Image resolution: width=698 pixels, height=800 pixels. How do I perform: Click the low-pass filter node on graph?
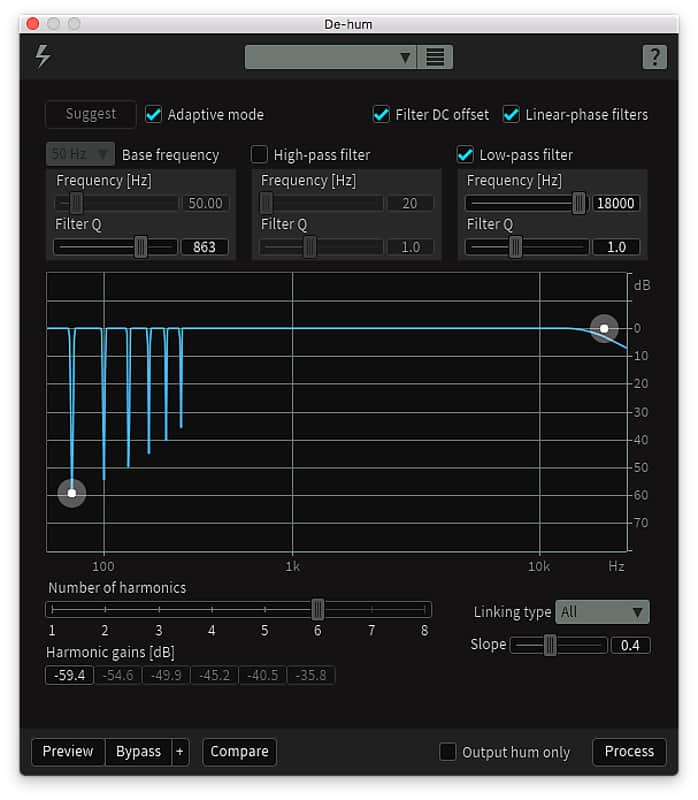tap(604, 329)
